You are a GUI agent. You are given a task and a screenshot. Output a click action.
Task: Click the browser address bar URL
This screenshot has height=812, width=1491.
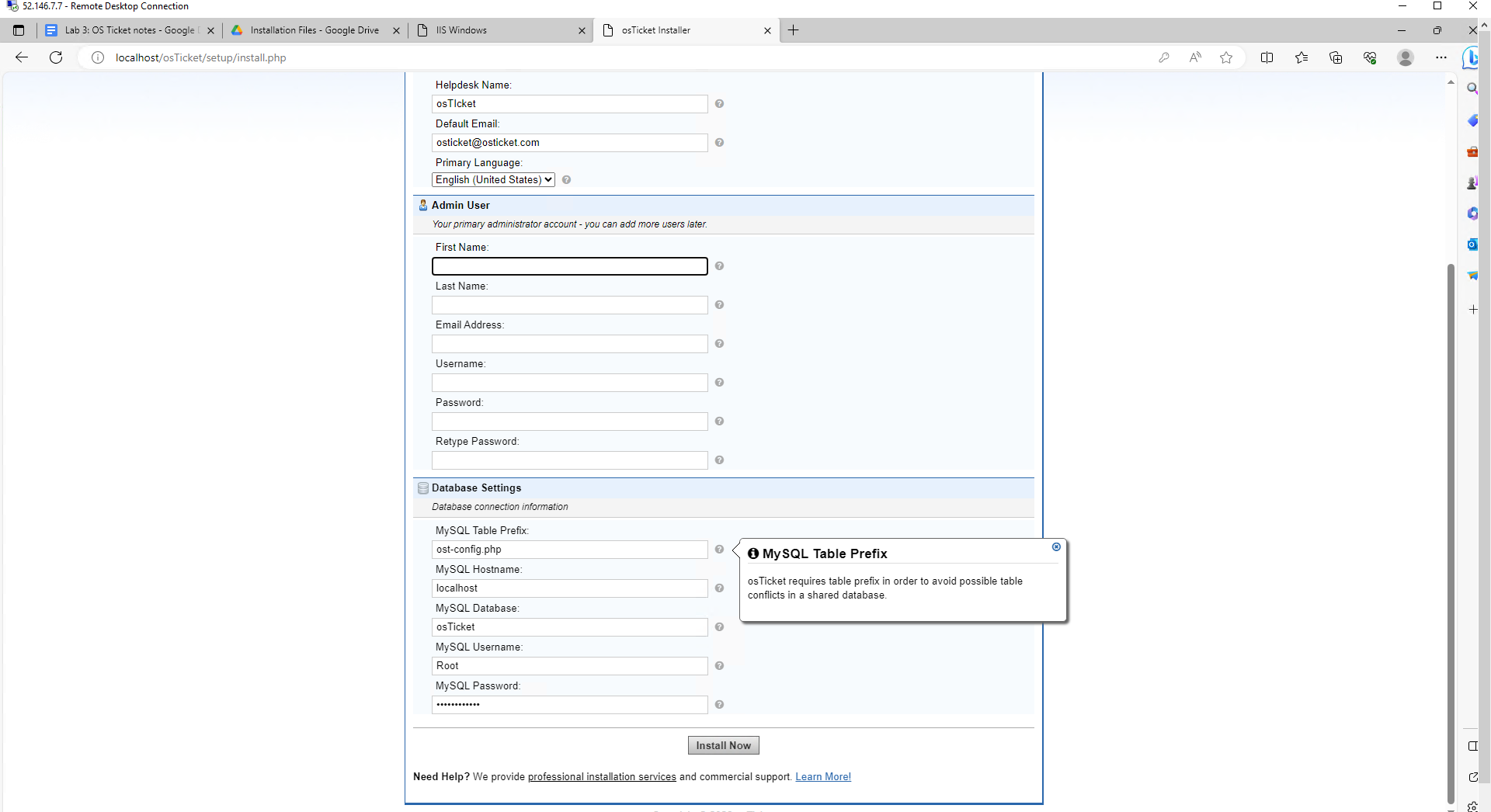tap(200, 57)
